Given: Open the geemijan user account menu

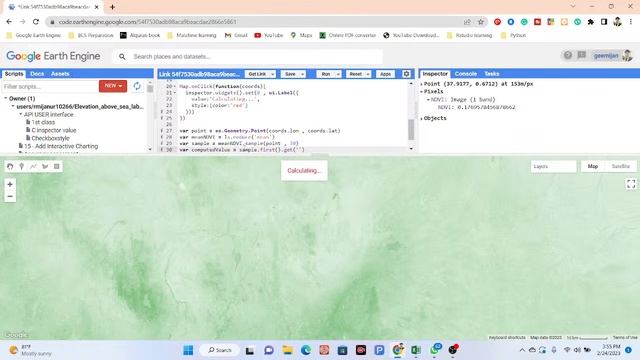Looking at the screenshot, I should 612,56.
